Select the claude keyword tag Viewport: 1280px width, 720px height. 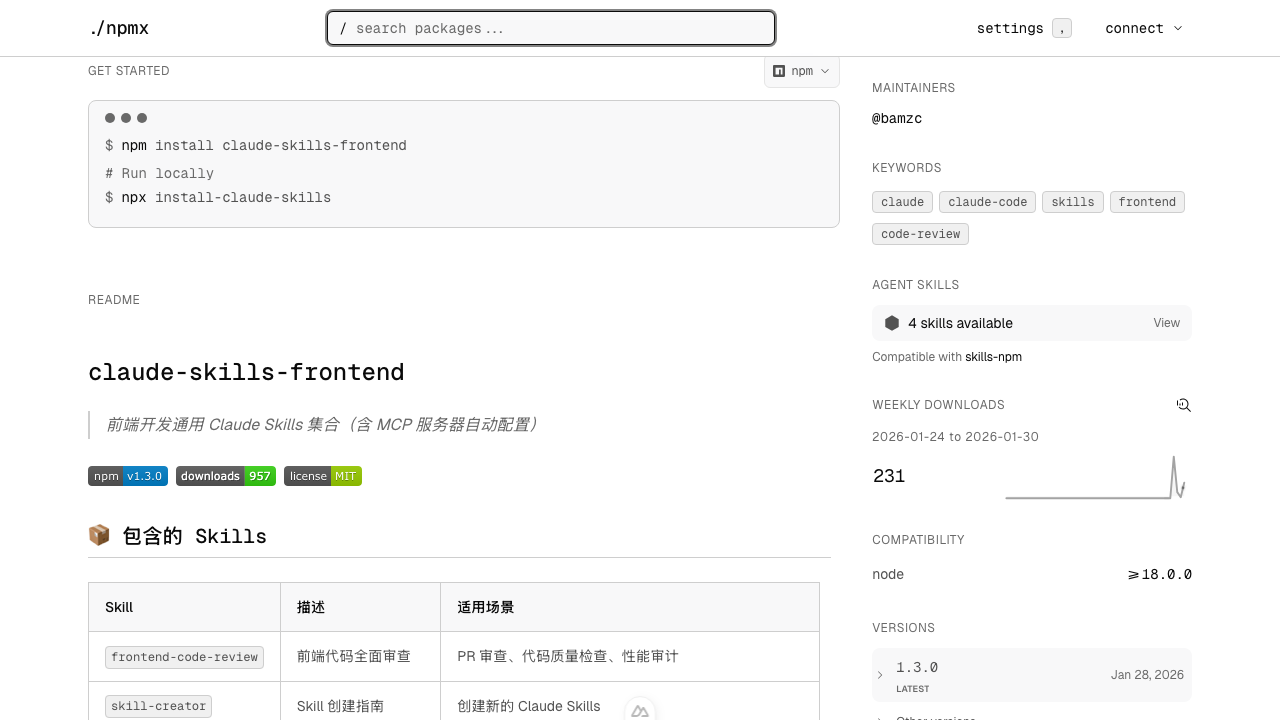click(x=902, y=202)
